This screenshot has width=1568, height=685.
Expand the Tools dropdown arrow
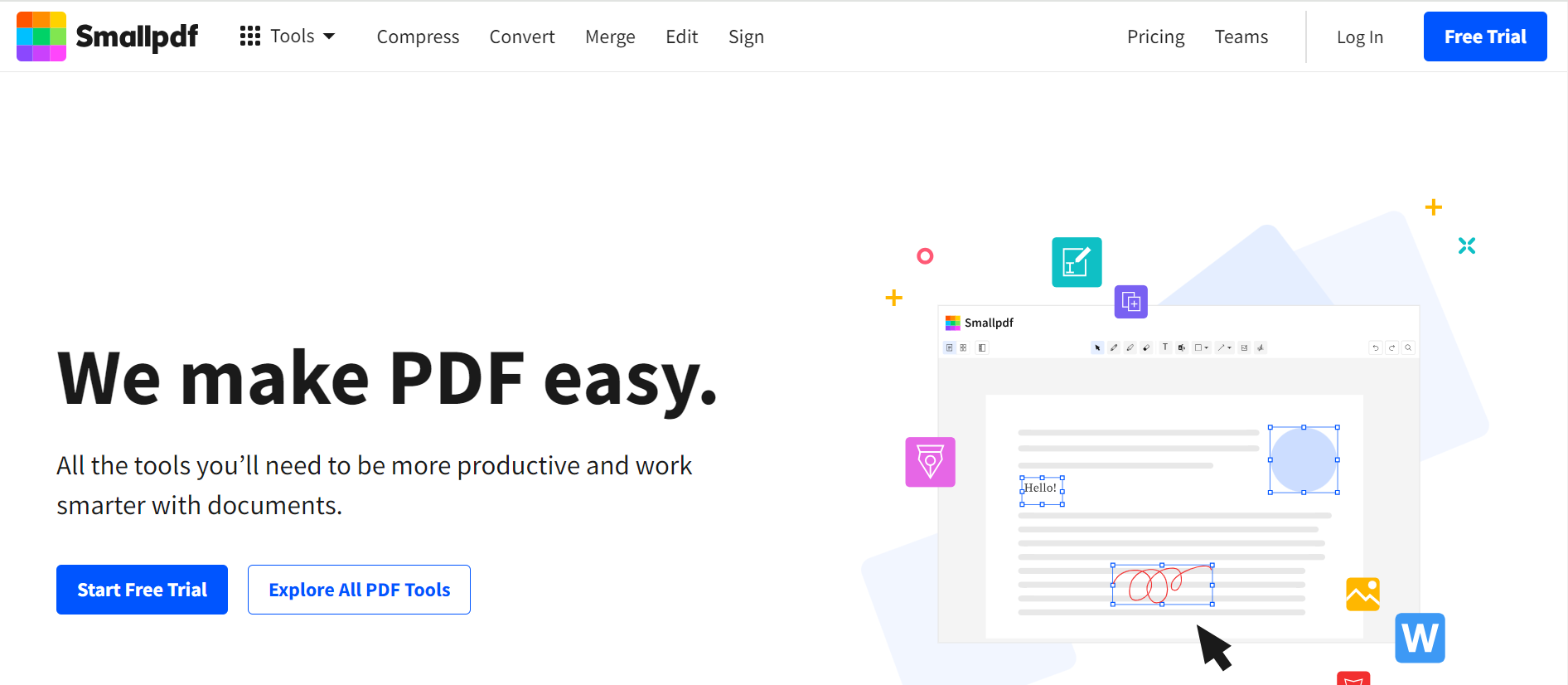(x=329, y=36)
